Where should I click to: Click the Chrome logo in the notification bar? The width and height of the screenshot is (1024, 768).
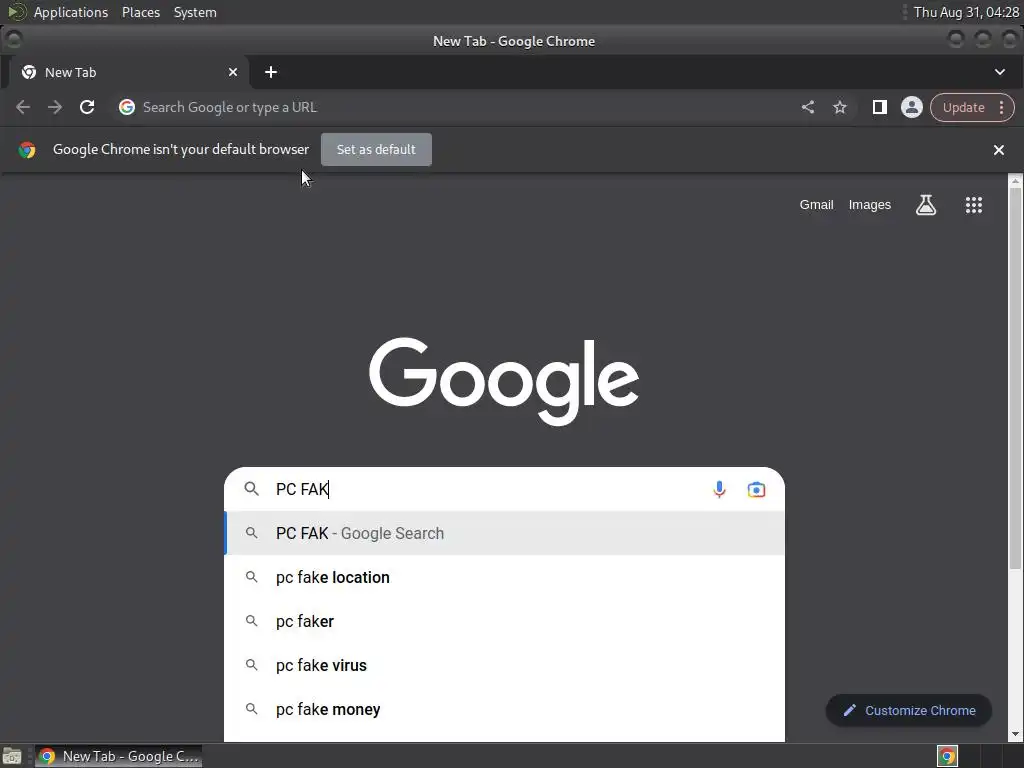[27, 150]
